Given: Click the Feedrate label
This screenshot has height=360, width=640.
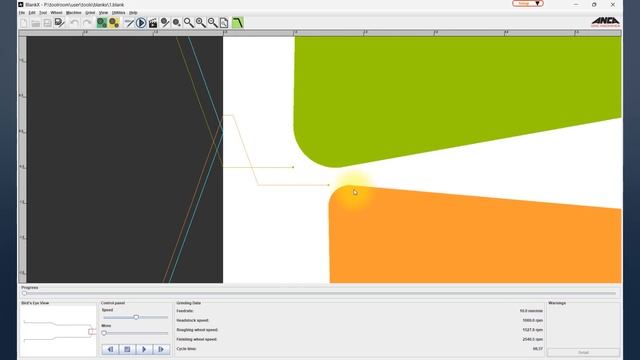Looking at the screenshot, I should 185,311.
